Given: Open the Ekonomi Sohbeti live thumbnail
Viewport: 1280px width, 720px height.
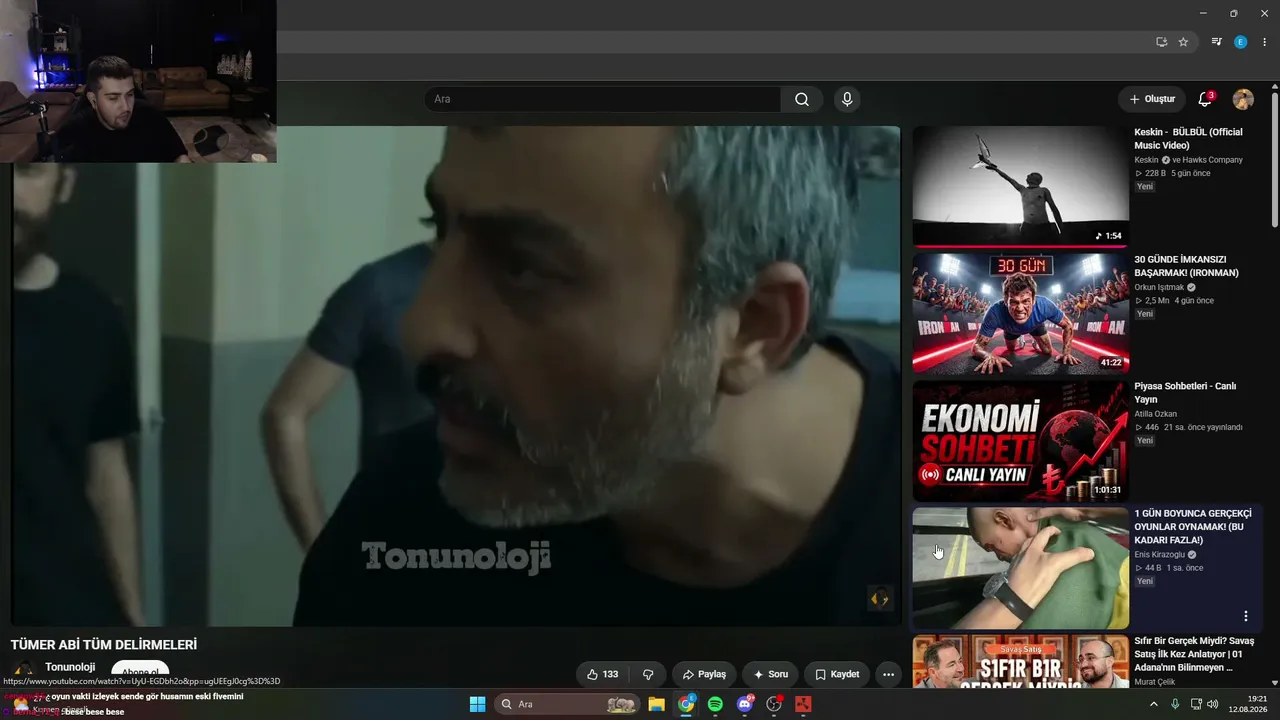Looking at the screenshot, I should click(1020, 440).
